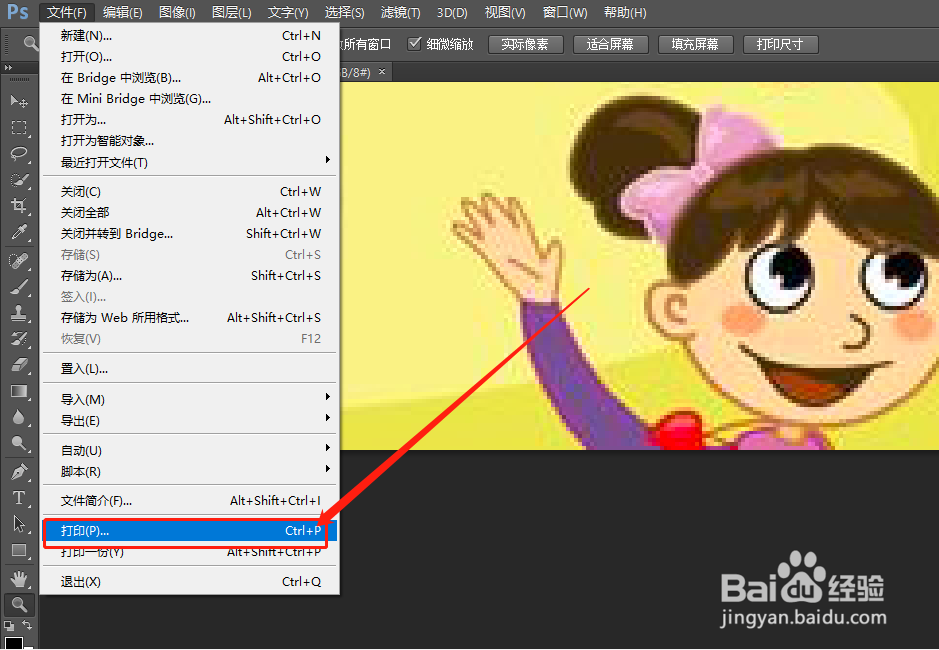Click the swap foreground/background colors icon
This screenshot has height=650, width=939.
point(27,625)
